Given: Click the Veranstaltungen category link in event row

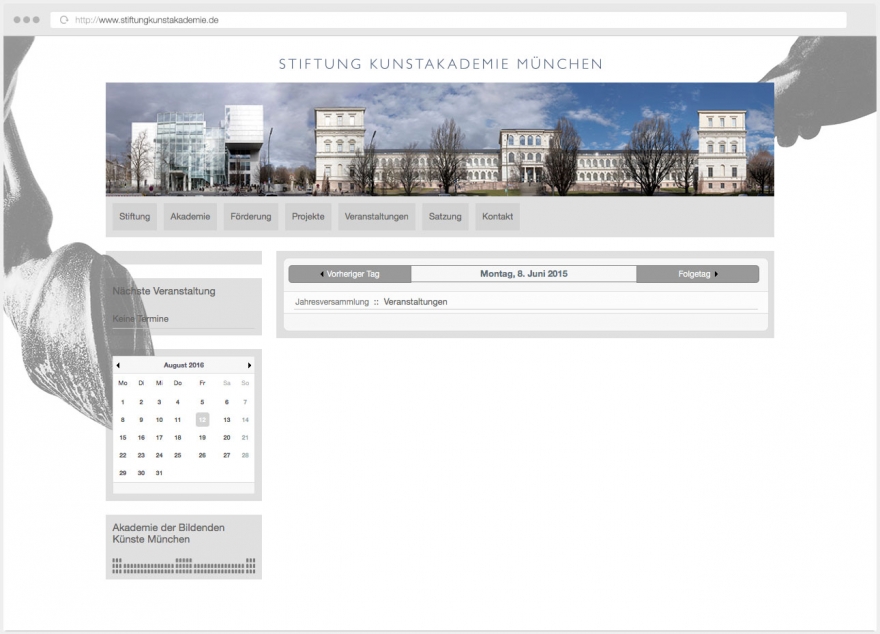Looking at the screenshot, I should pos(415,302).
